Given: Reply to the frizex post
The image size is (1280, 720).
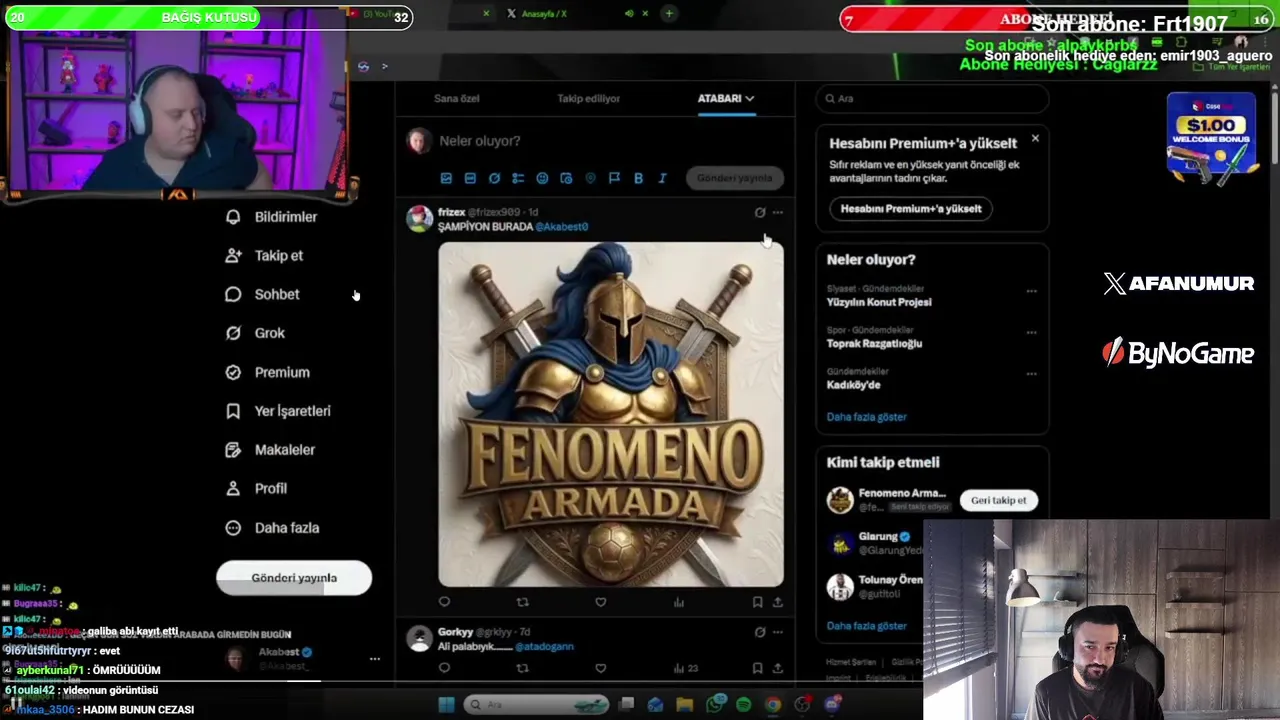Looking at the screenshot, I should pyautogui.click(x=444, y=602).
